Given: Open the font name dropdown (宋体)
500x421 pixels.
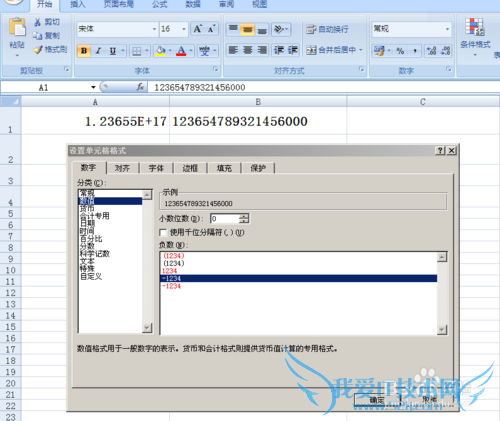Looking at the screenshot, I should click(154, 29).
